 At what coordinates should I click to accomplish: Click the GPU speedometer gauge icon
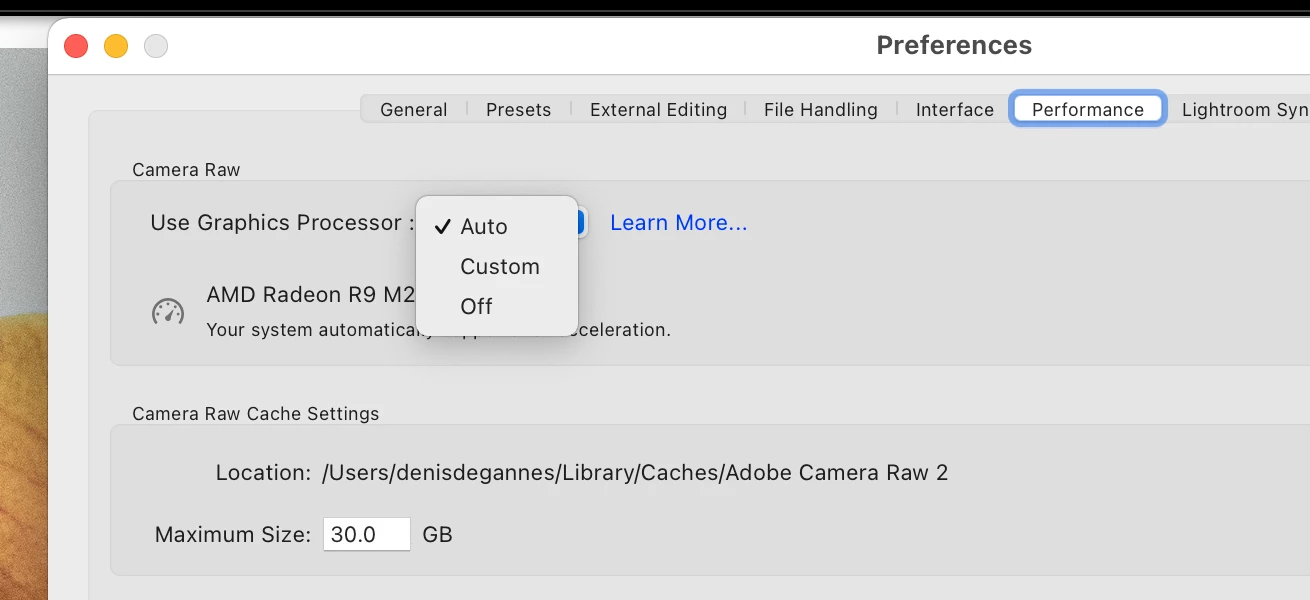point(168,311)
